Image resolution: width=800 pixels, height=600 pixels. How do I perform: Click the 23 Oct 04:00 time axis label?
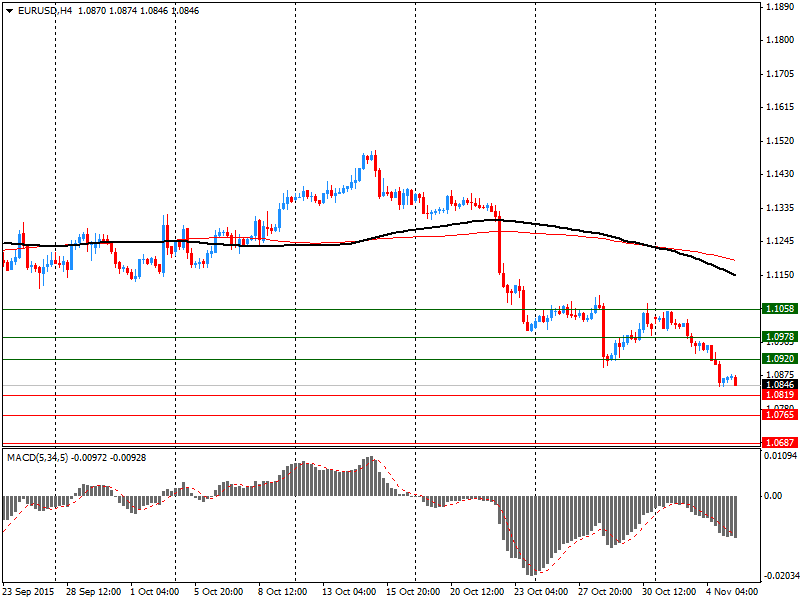point(541,592)
